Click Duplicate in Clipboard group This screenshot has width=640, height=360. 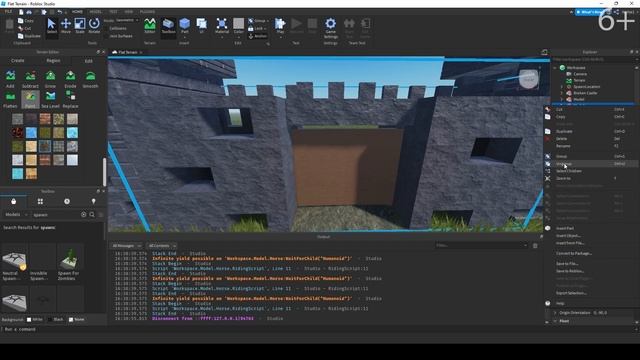pos(29,36)
